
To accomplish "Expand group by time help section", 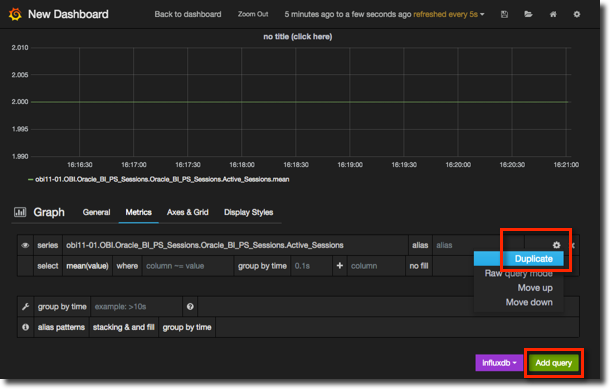I will pos(187,327).
